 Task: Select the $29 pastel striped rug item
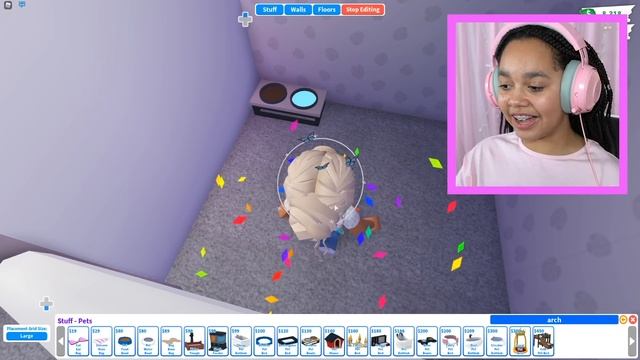click(x=101, y=341)
